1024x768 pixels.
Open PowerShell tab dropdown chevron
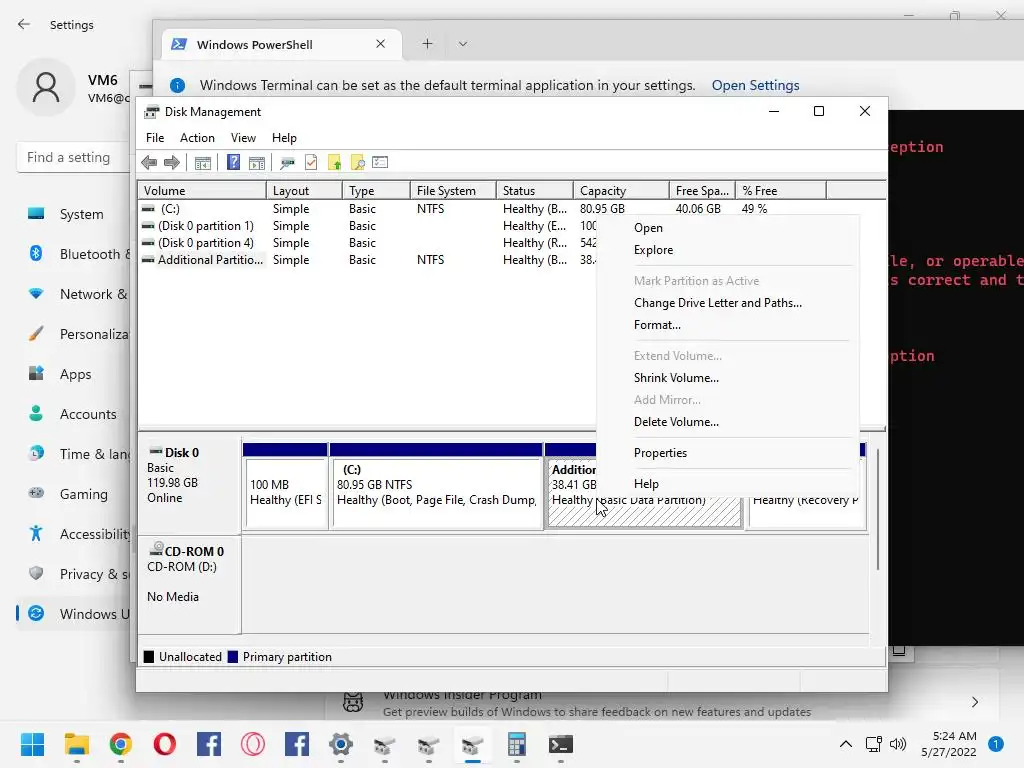(x=462, y=44)
